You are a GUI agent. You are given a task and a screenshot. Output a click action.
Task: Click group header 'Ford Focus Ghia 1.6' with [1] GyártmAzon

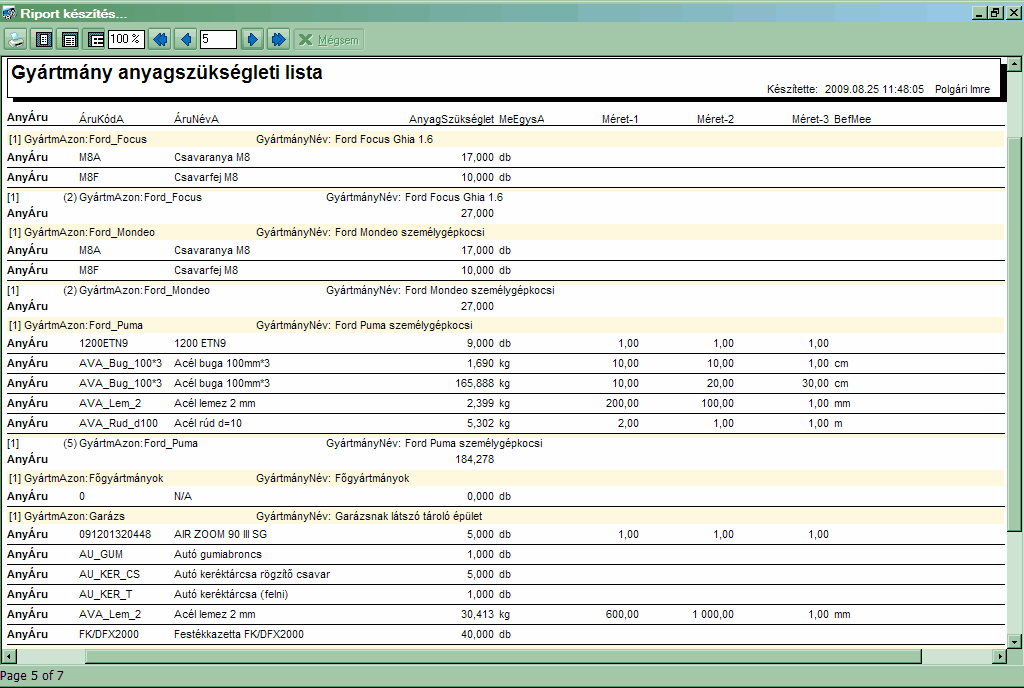click(x=505, y=139)
